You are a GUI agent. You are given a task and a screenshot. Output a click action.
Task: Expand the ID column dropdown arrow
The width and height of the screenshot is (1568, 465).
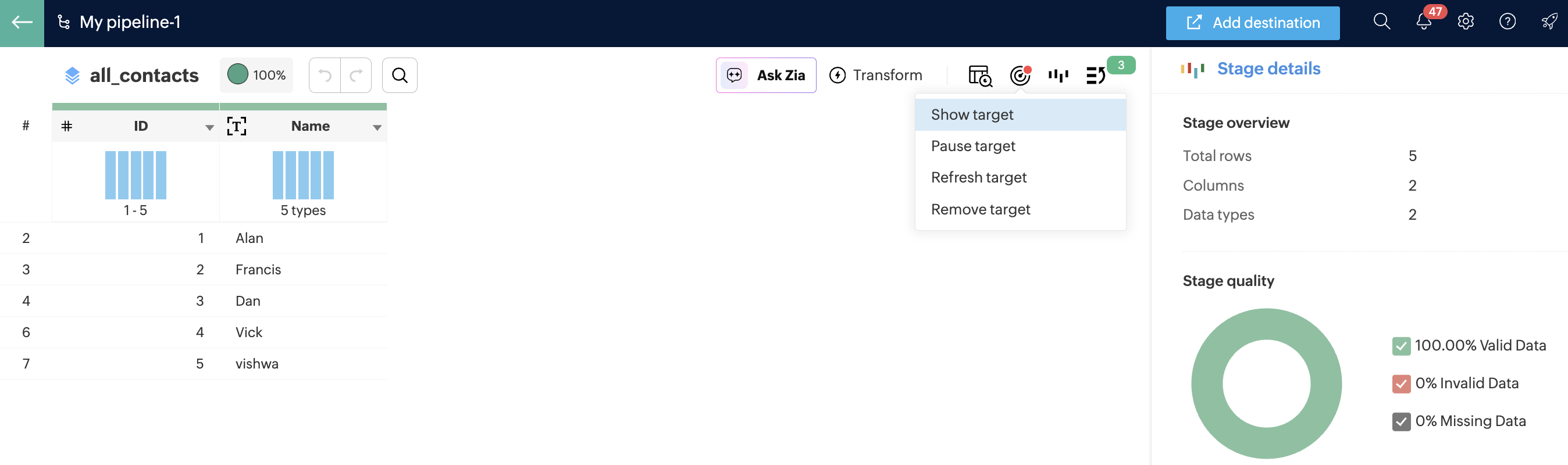pos(209,127)
